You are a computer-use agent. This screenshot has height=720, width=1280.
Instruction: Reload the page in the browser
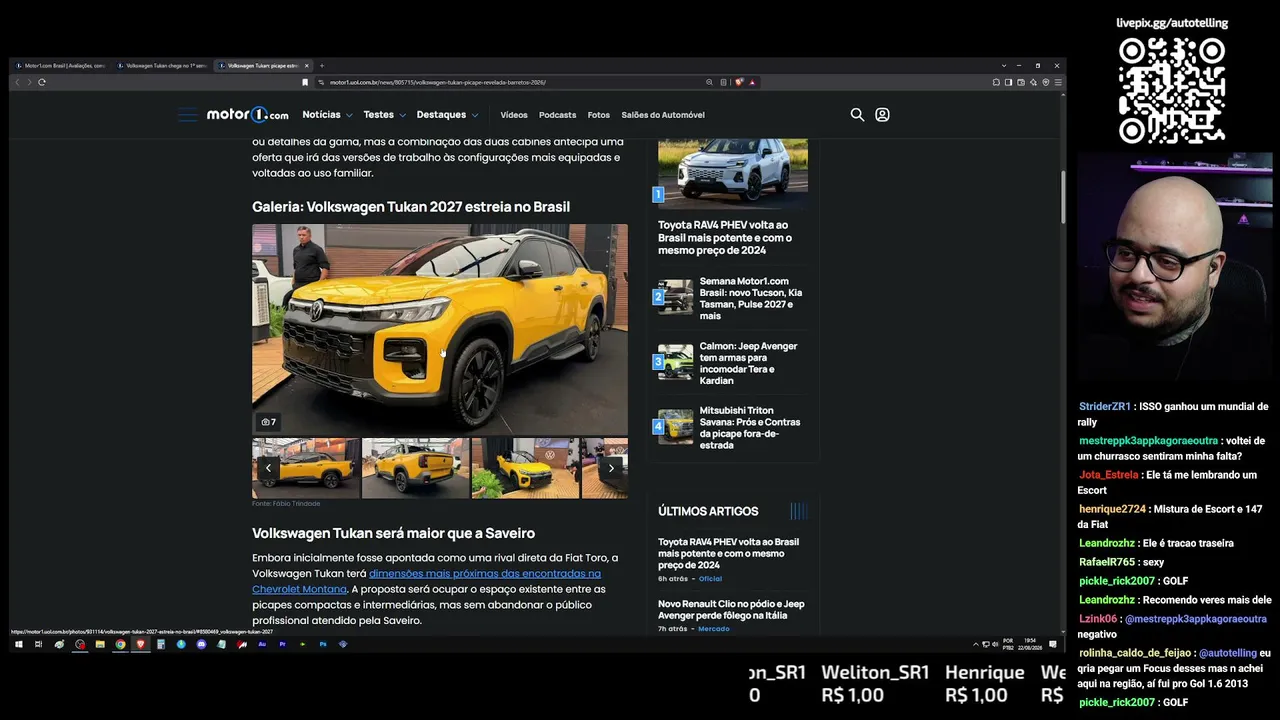click(42, 82)
